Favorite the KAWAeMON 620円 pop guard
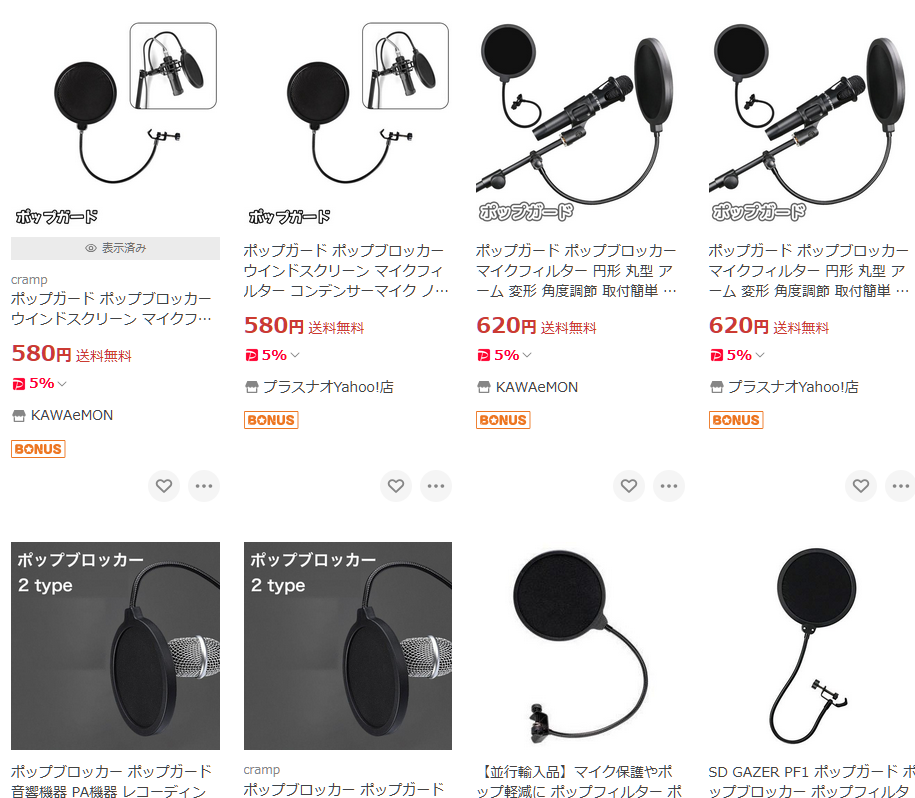Viewport: 915px width, 798px height. click(x=628, y=486)
